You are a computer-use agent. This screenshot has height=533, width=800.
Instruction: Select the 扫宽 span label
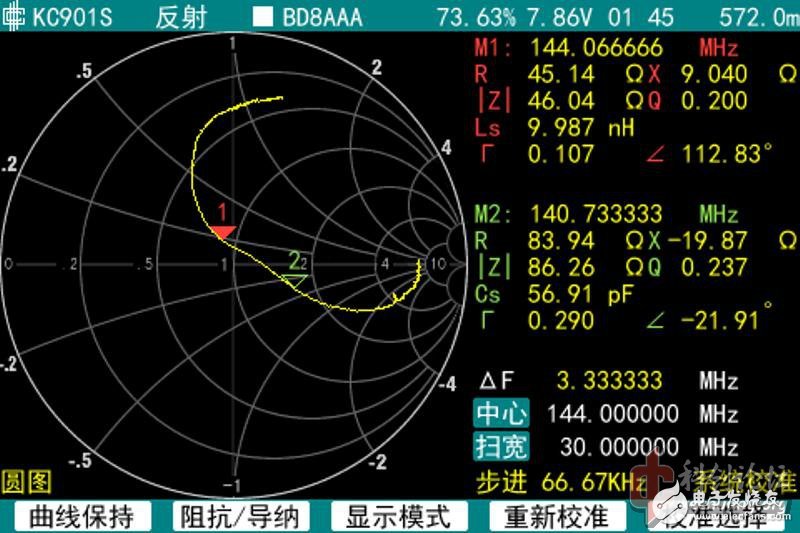pos(500,447)
